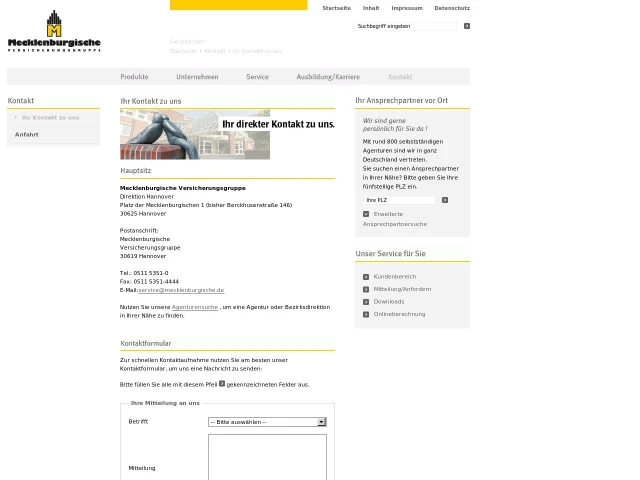Go to the Service menu item

pyautogui.click(x=257, y=77)
